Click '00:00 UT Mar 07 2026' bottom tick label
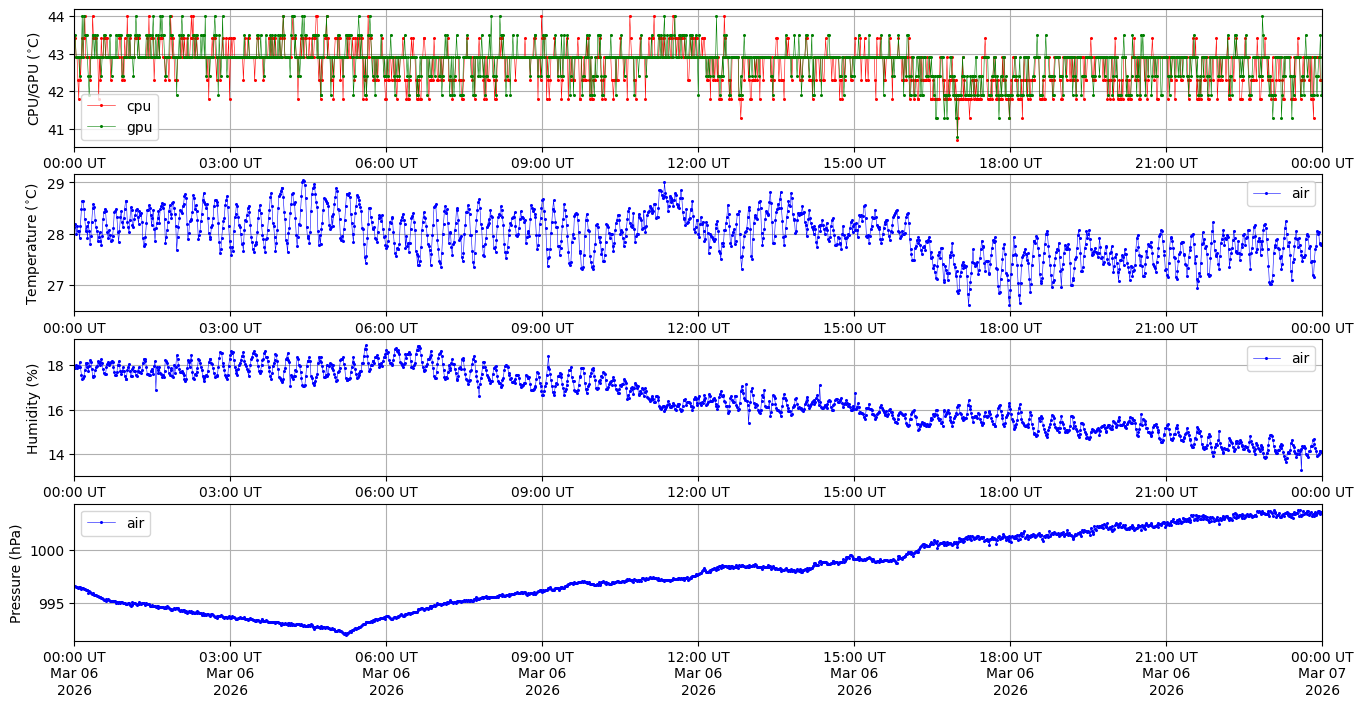 coord(1322,673)
